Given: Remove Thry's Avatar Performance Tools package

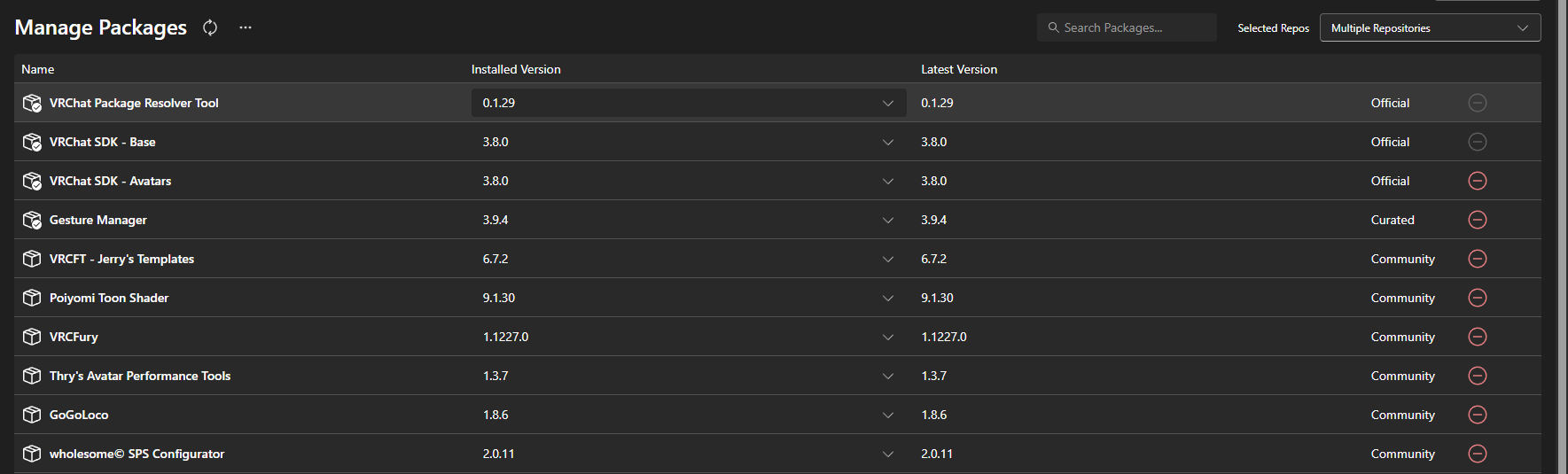Looking at the screenshot, I should 1478,376.
